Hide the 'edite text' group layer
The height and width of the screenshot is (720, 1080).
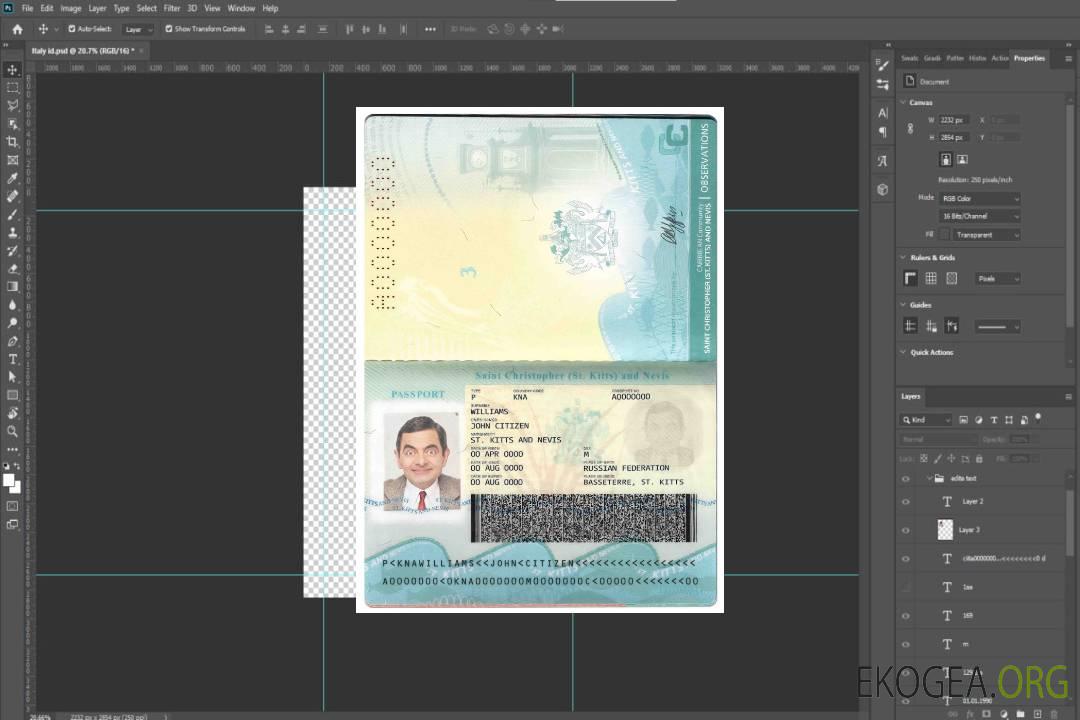[906, 479]
